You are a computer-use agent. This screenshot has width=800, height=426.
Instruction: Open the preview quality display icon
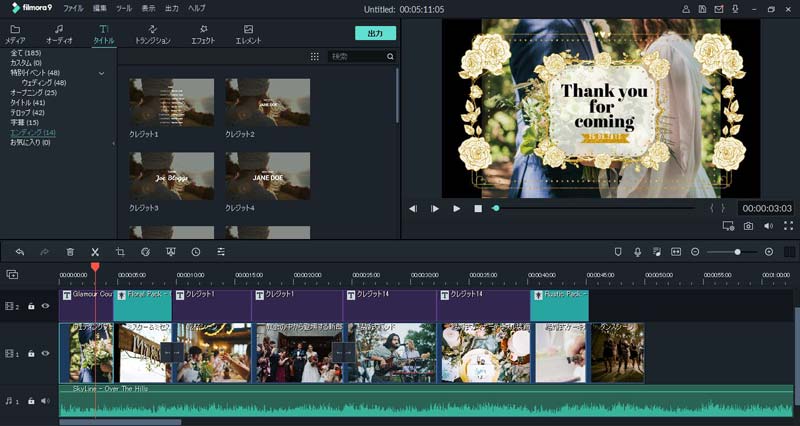coord(729,226)
